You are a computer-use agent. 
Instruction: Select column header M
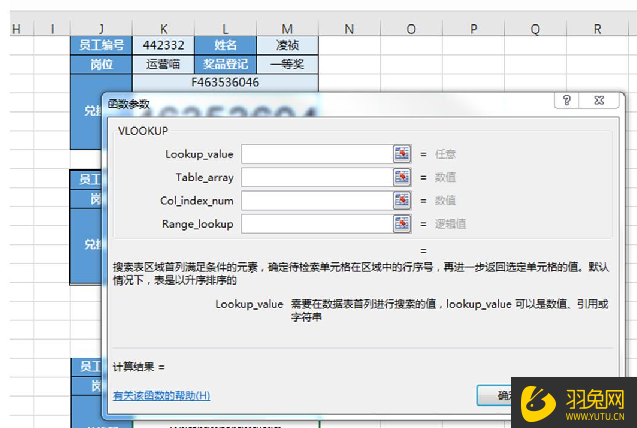click(288, 29)
